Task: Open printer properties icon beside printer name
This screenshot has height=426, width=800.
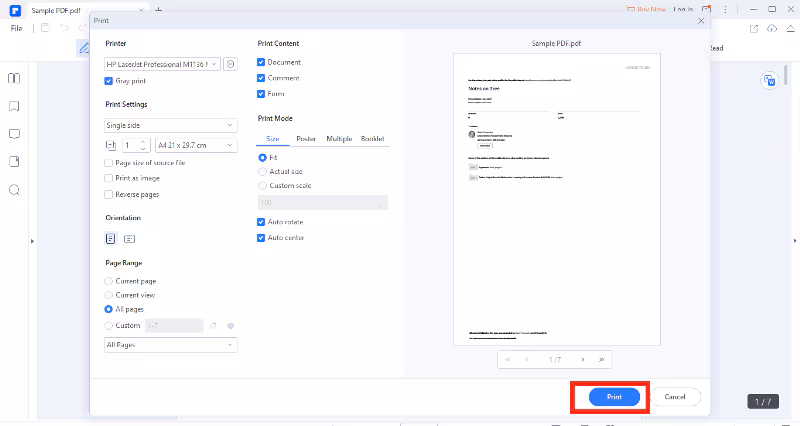Action: pos(231,63)
